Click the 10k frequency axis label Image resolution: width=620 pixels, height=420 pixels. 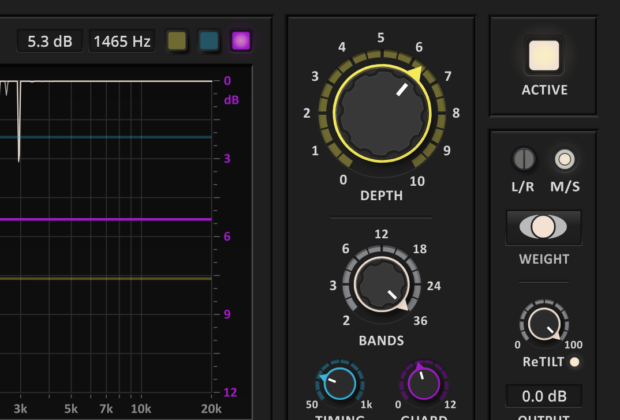coord(141,409)
